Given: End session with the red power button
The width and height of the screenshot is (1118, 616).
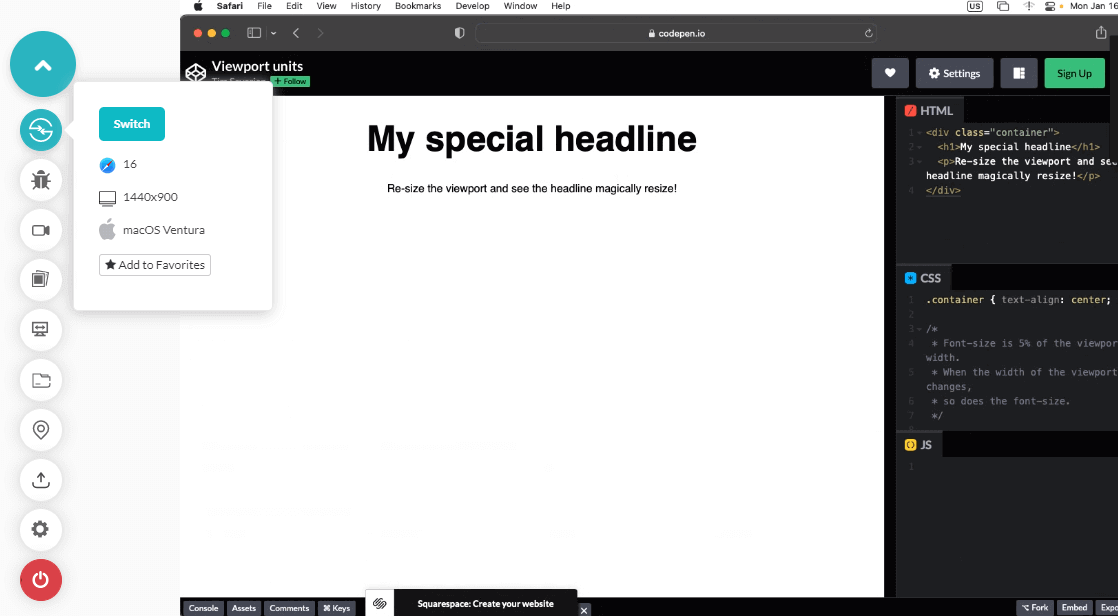Looking at the screenshot, I should [x=41, y=580].
